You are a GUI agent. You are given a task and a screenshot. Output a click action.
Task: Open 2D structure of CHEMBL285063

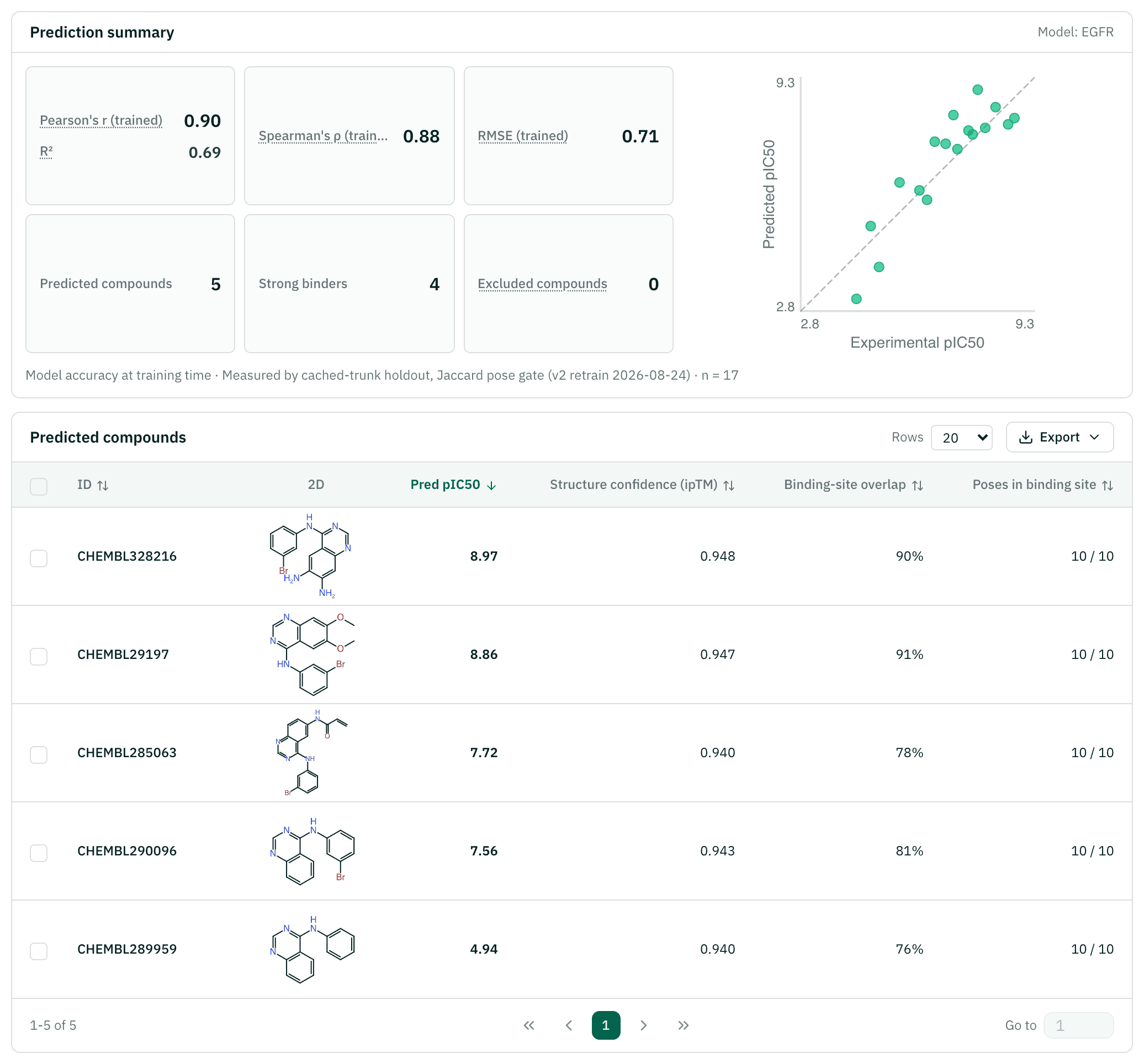[312, 753]
